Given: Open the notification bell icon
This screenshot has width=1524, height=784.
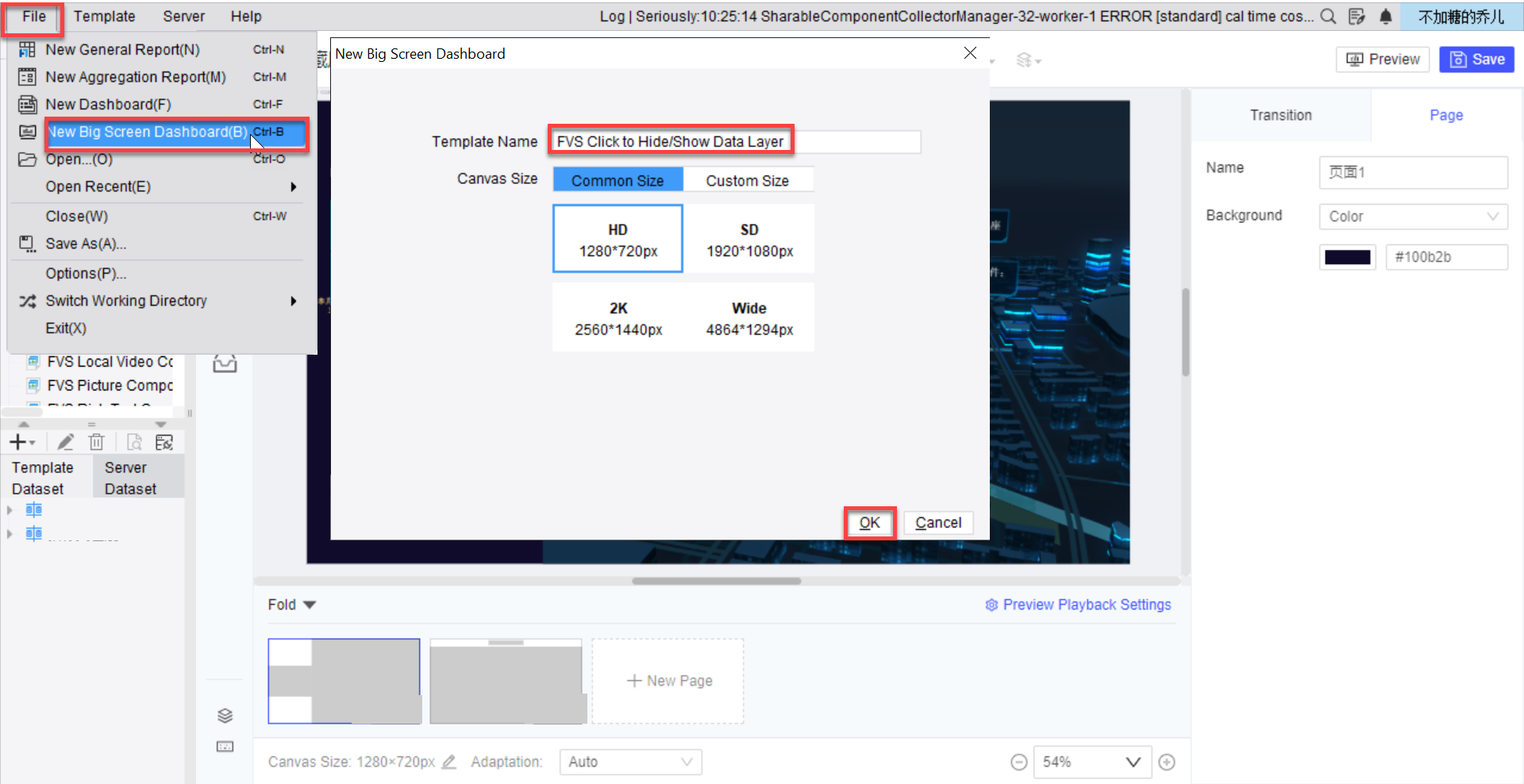Looking at the screenshot, I should 1387,17.
